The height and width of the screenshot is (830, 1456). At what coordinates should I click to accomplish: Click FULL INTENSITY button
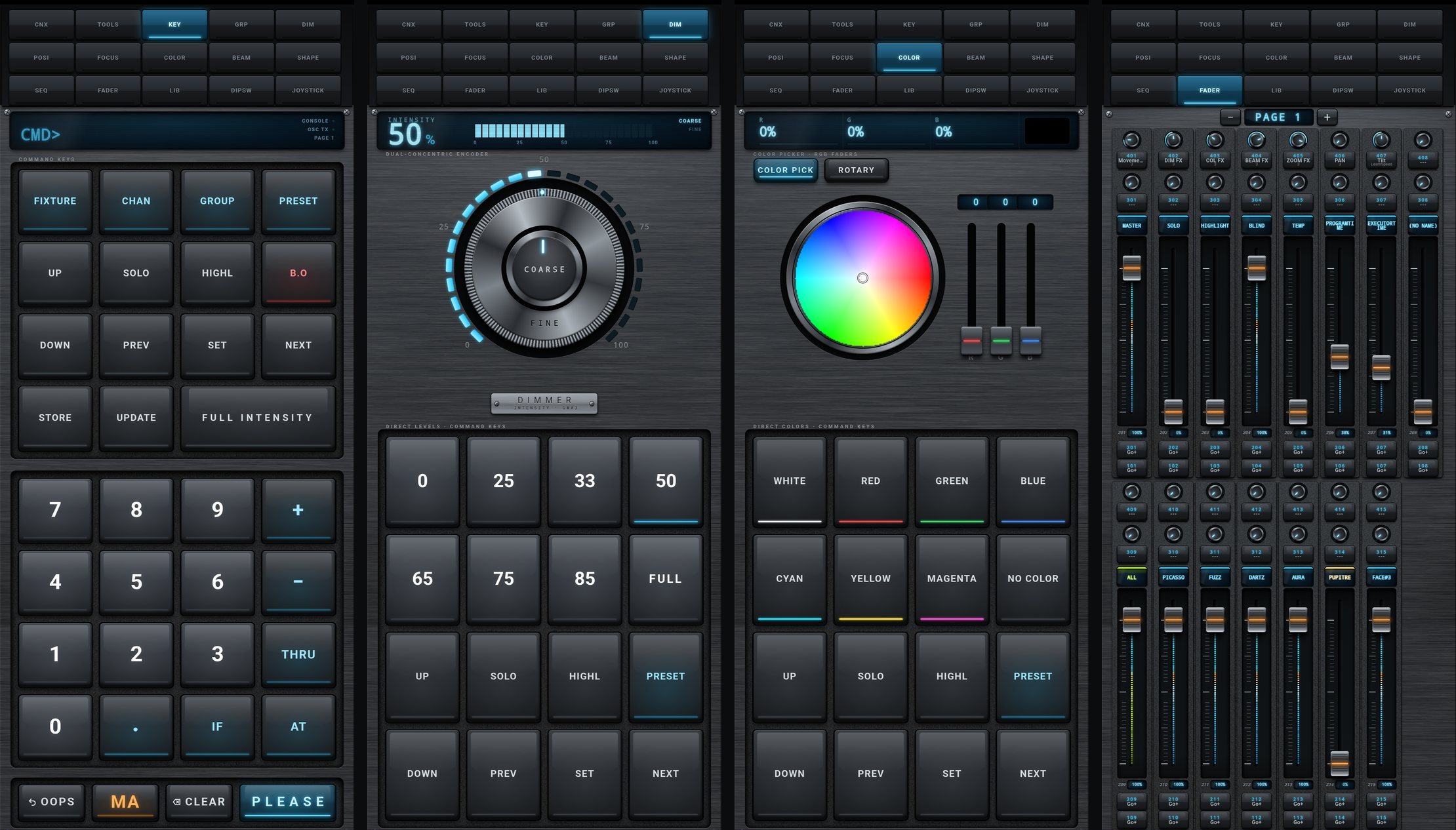[258, 417]
